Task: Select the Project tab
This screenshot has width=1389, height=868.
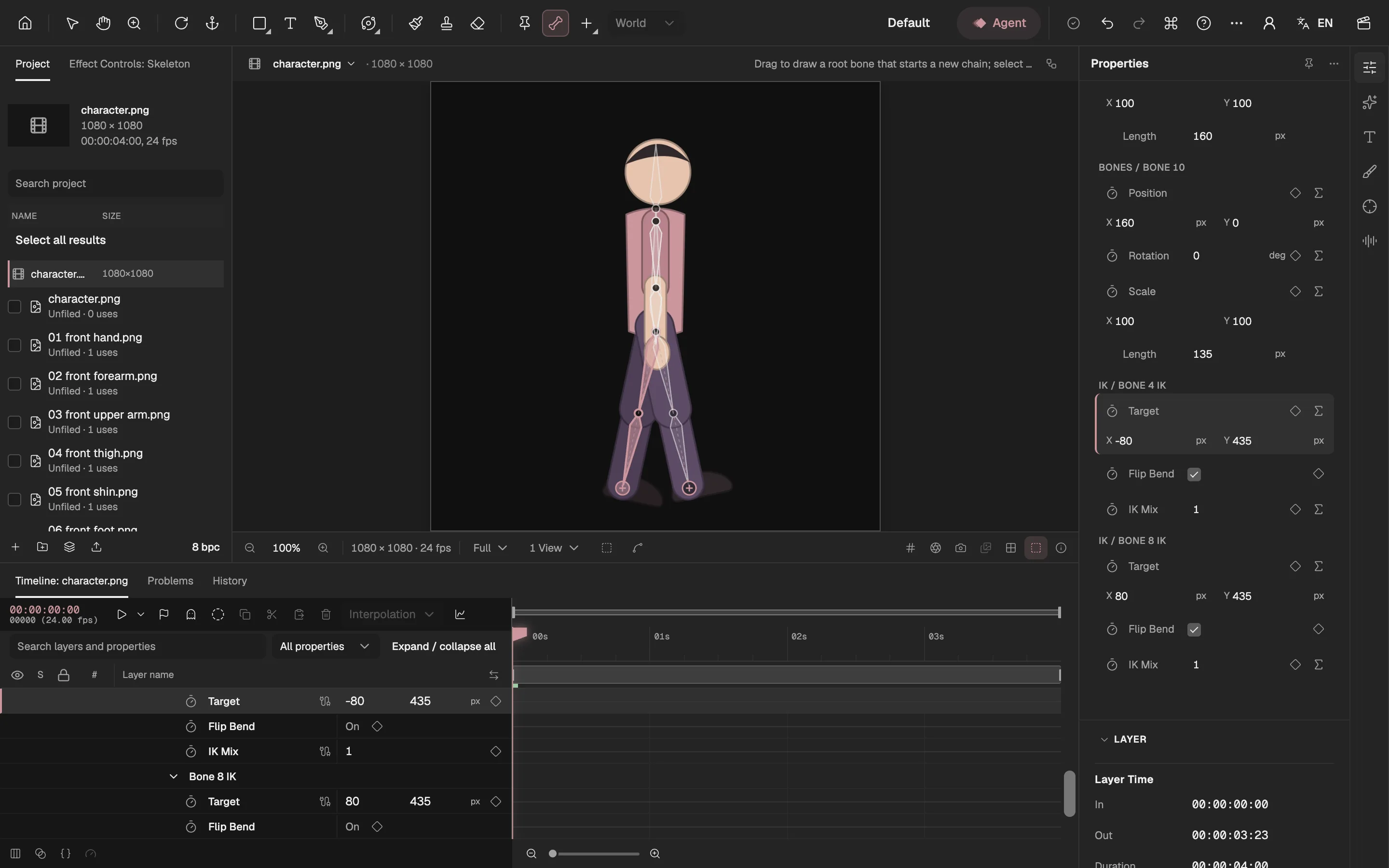Action: 32,64
